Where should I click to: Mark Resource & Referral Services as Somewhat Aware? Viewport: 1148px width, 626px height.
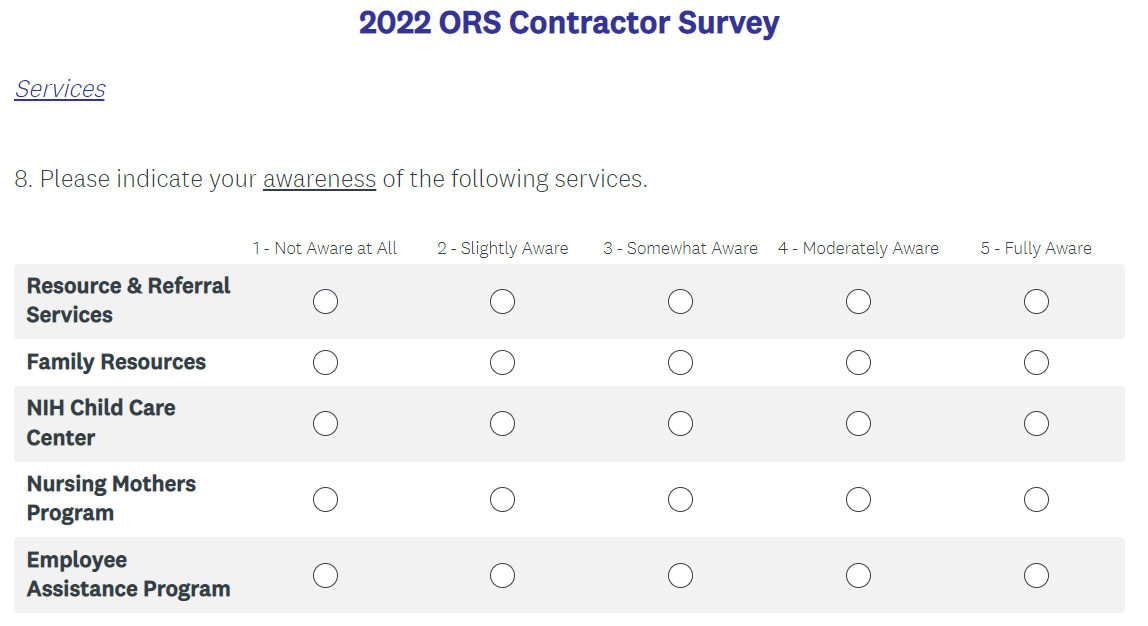[x=680, y=301]
